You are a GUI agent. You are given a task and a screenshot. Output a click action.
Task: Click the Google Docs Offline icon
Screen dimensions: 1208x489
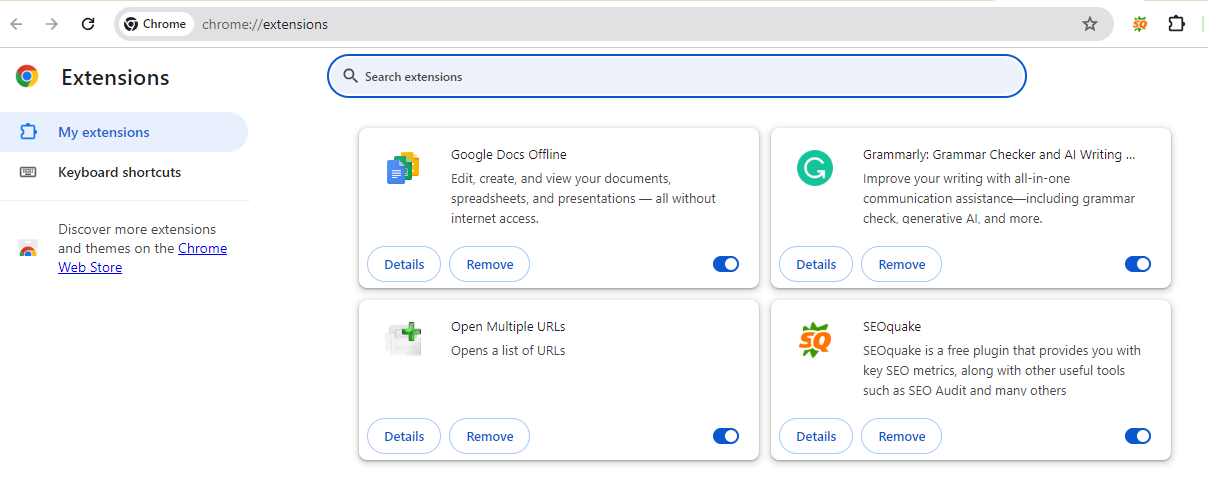click(x=403, y=168)
